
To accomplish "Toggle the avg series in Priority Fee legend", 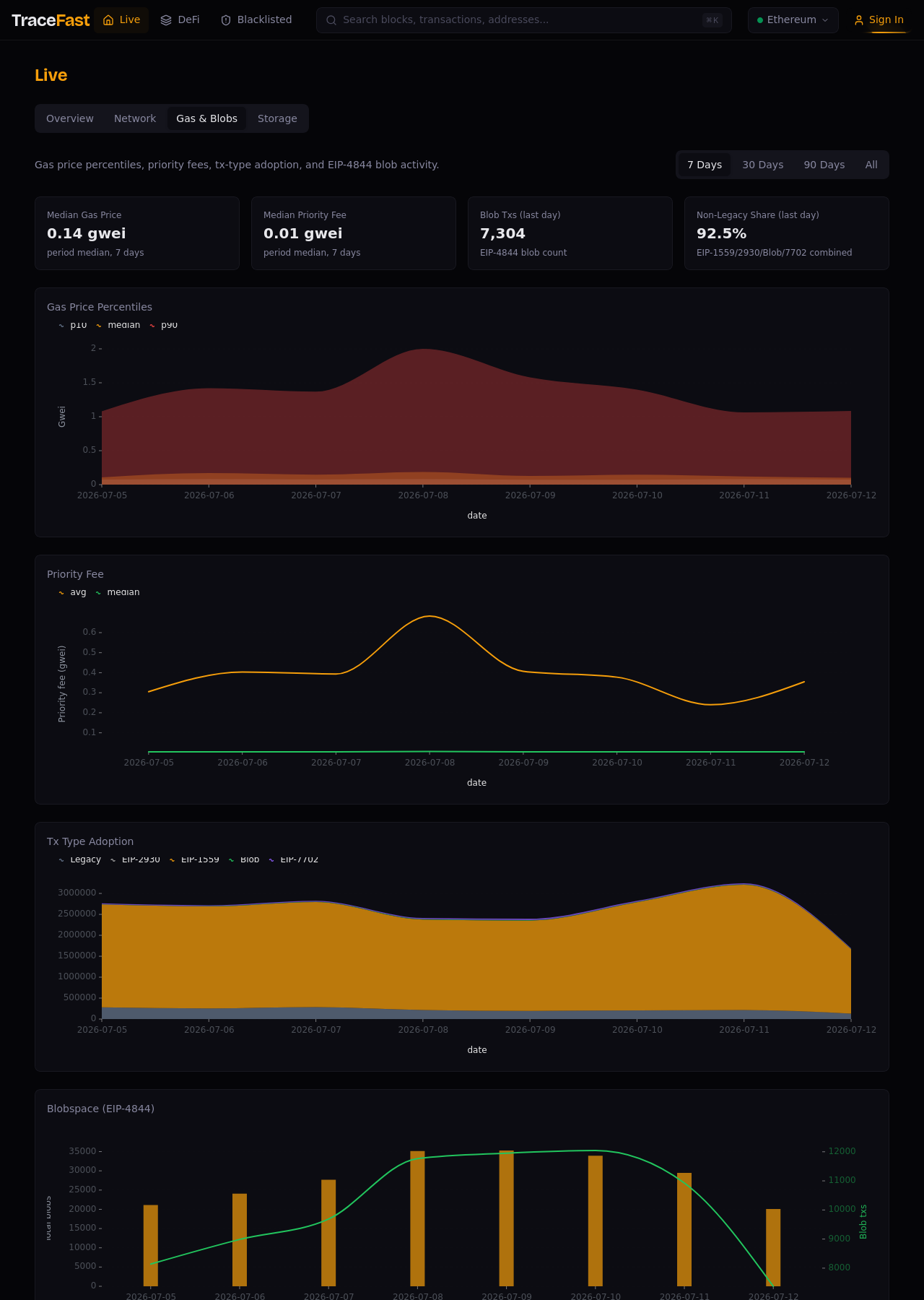I will click(72, 592).
